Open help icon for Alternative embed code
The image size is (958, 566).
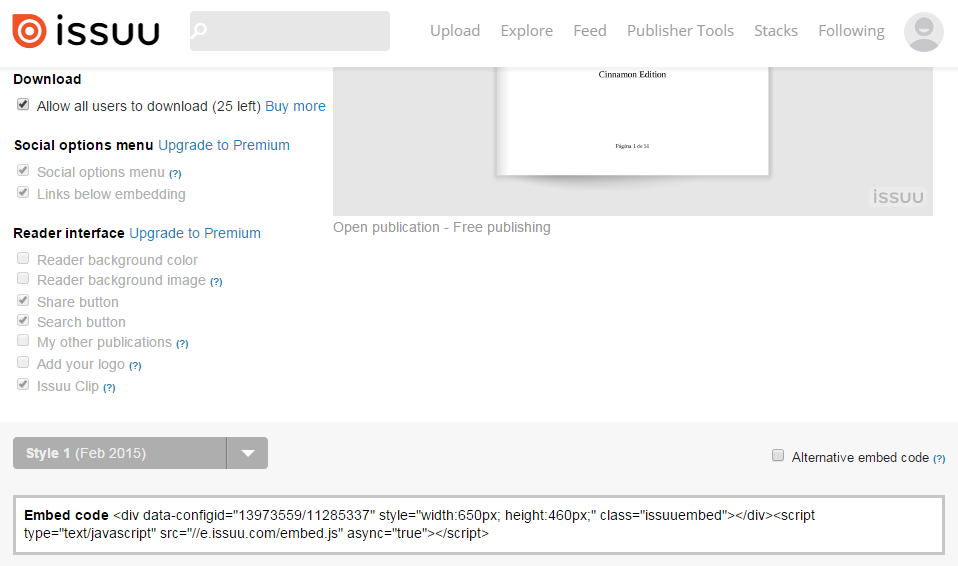pos(939,458)
